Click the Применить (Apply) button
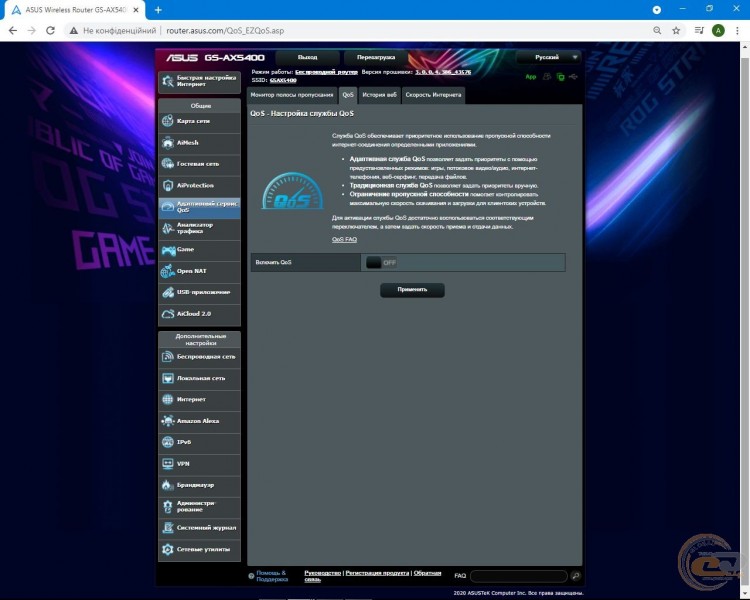Viewport: 750px width, 600px height. coord(412,290)
